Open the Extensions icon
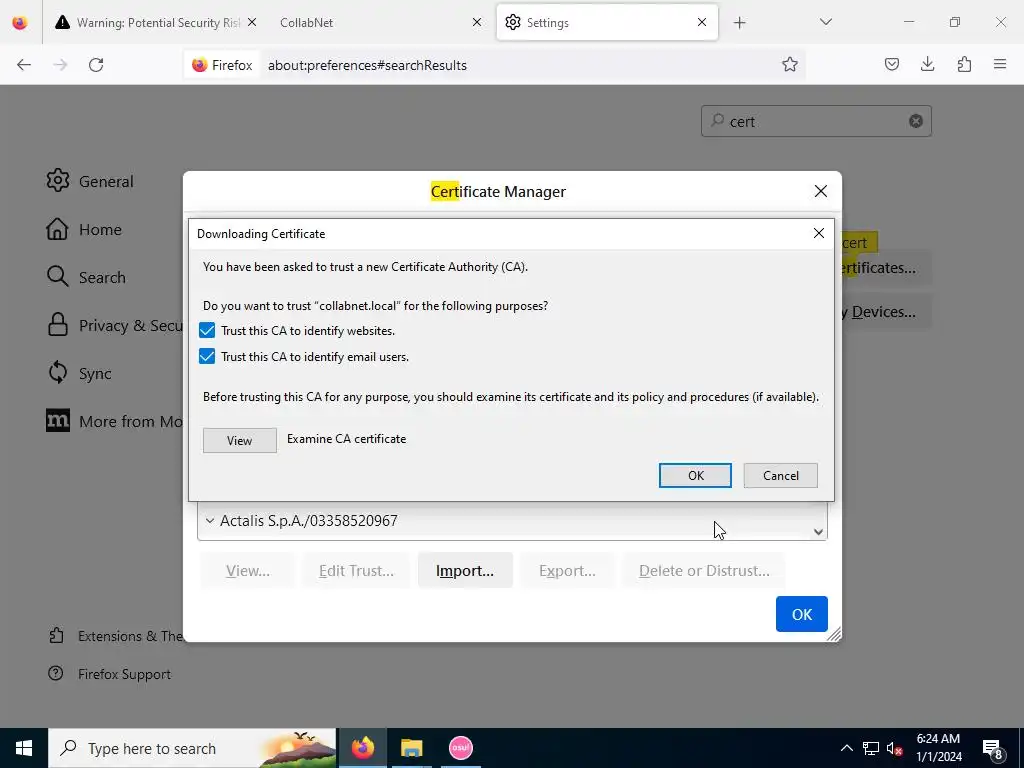1024x768 pixels. pos(964,64)
